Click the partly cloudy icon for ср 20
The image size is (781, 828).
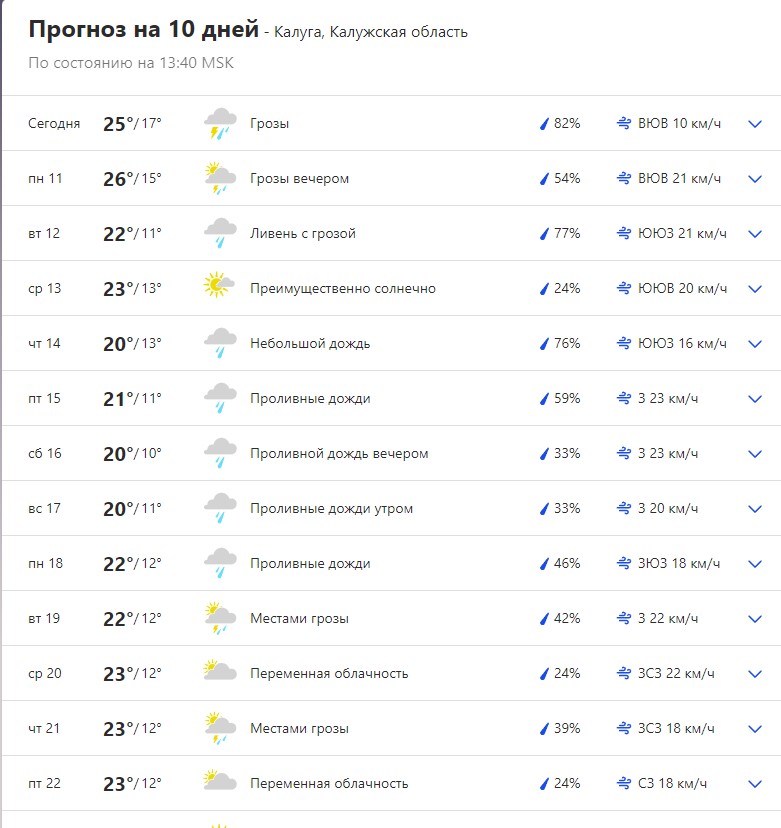pos(220,673)
